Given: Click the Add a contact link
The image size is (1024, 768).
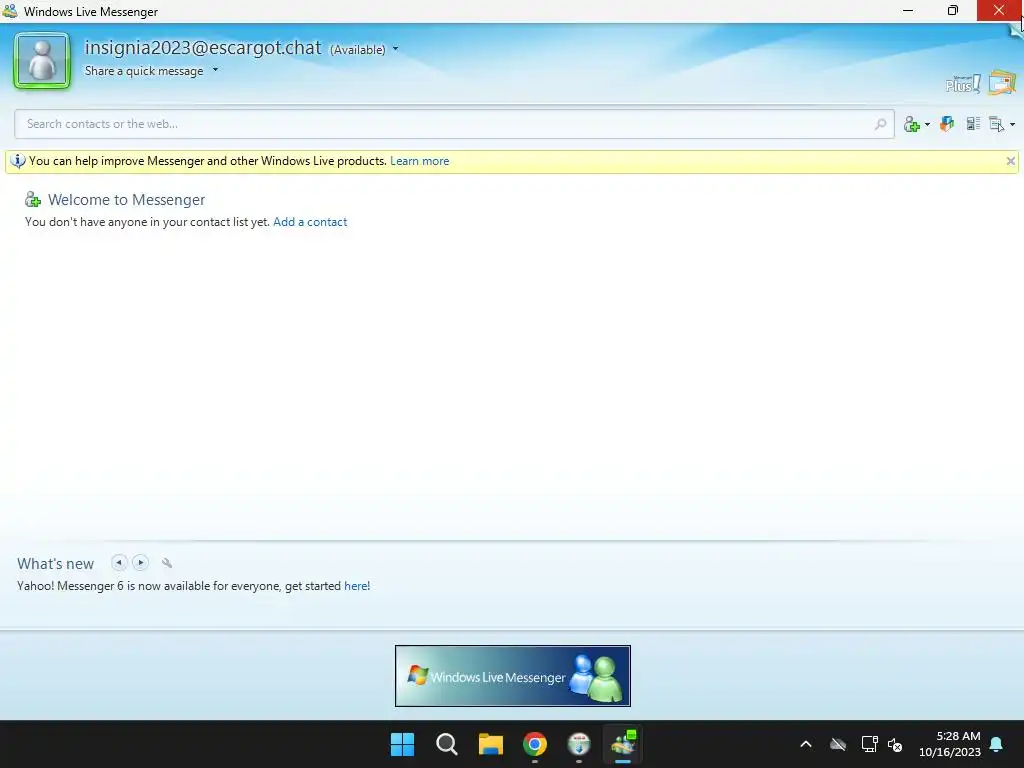Looking at the screenshot, I should pyautogui.click(x=310, y=222).
